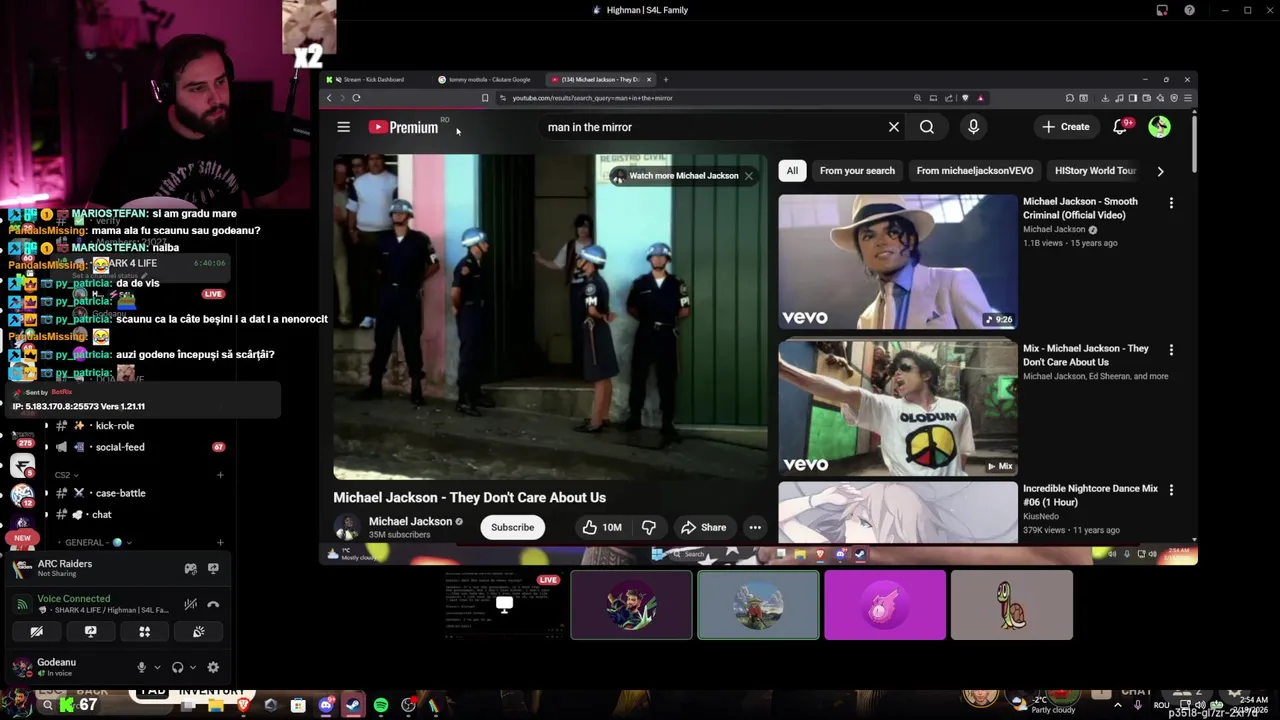Open the Michael Jackson channel name link
The height and width of the screenshot is (720, 1280).
[x=410, y=521]
